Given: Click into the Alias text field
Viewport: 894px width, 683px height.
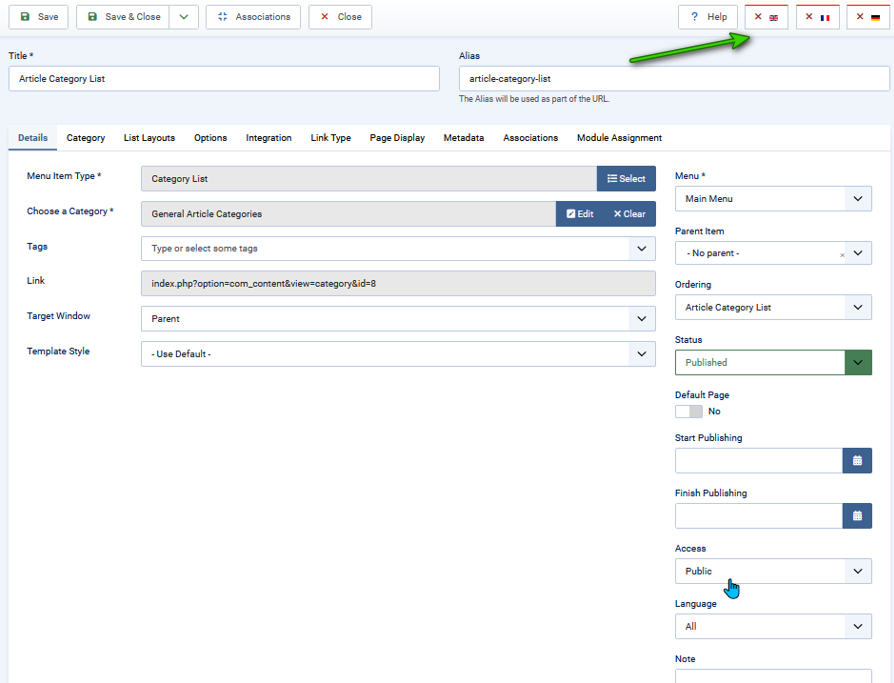Looking at the screenshot, I should click(x=674, y=79).
